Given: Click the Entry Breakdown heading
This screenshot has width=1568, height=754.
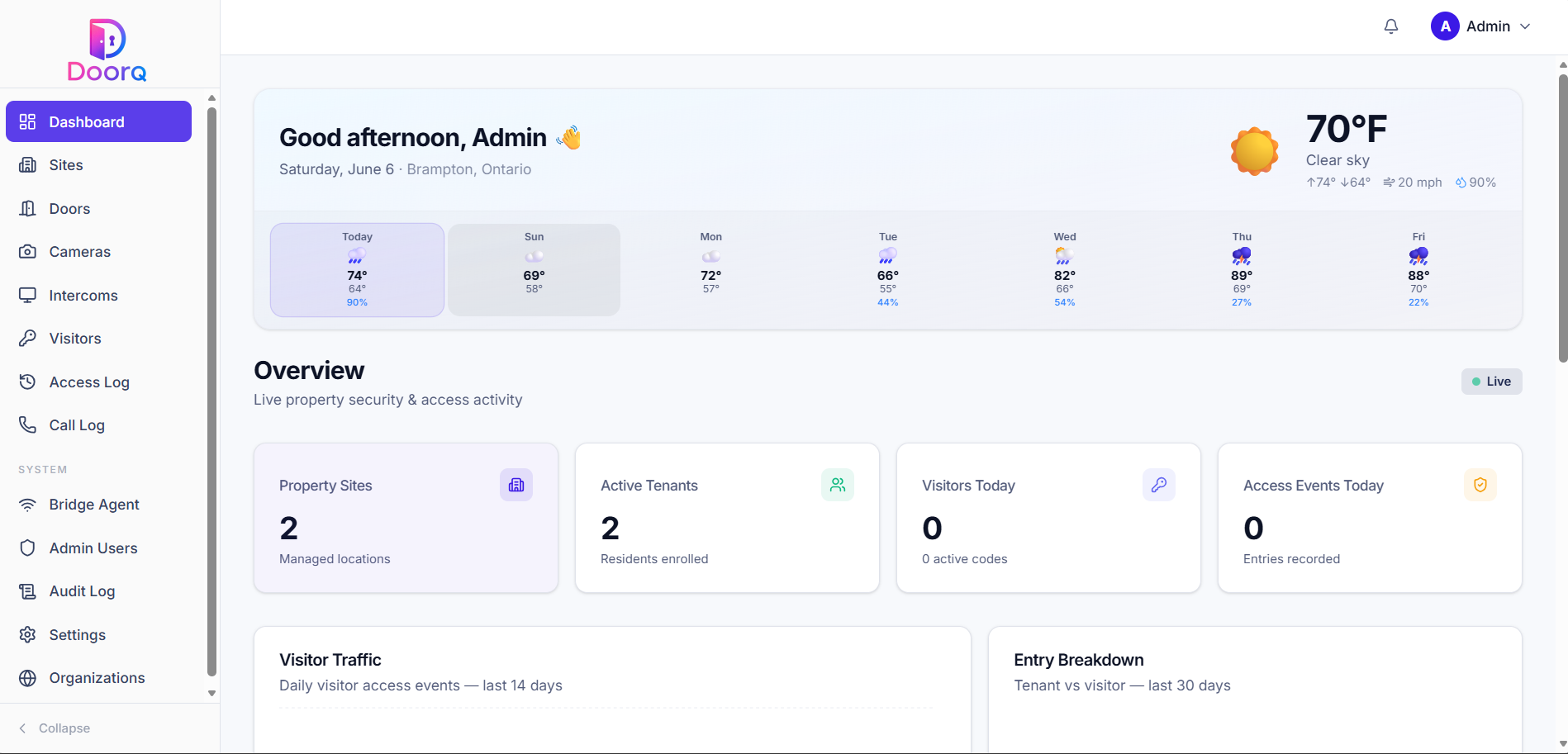Looking at the screenshot, I should 1079,660.
